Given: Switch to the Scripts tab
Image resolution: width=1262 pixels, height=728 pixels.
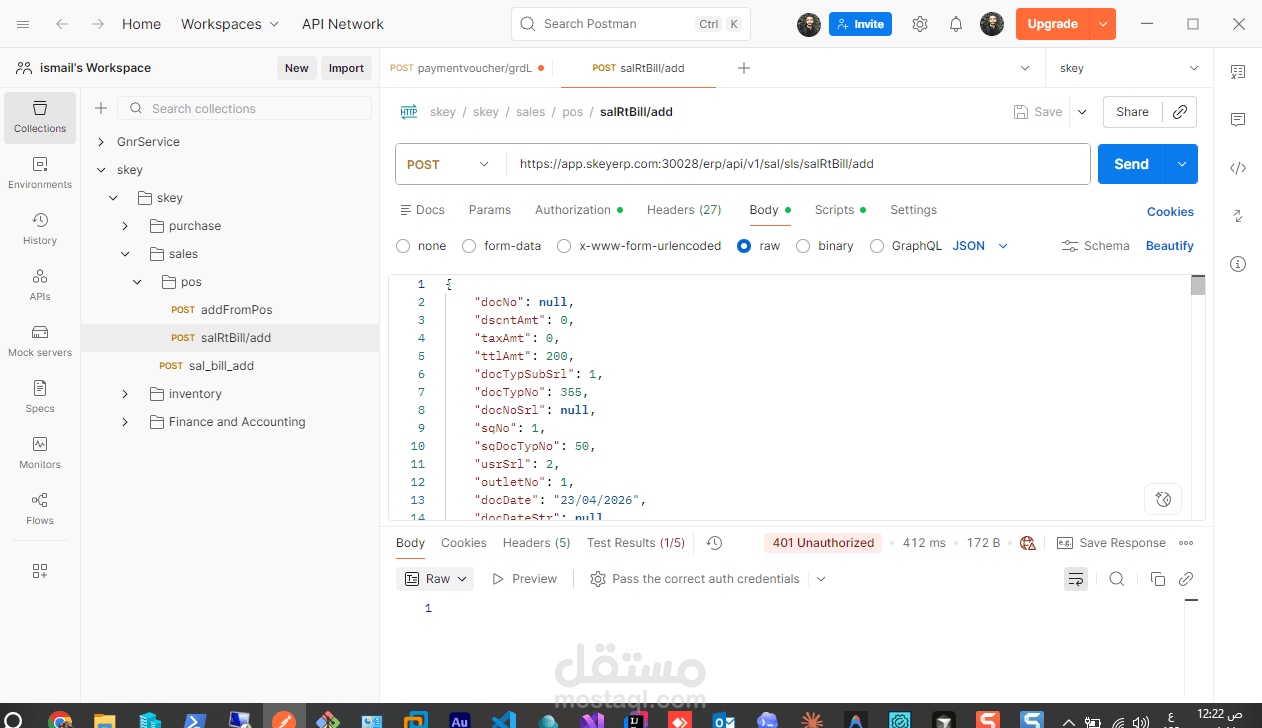Looking at the screenshot, I should (x=840, y=210).
